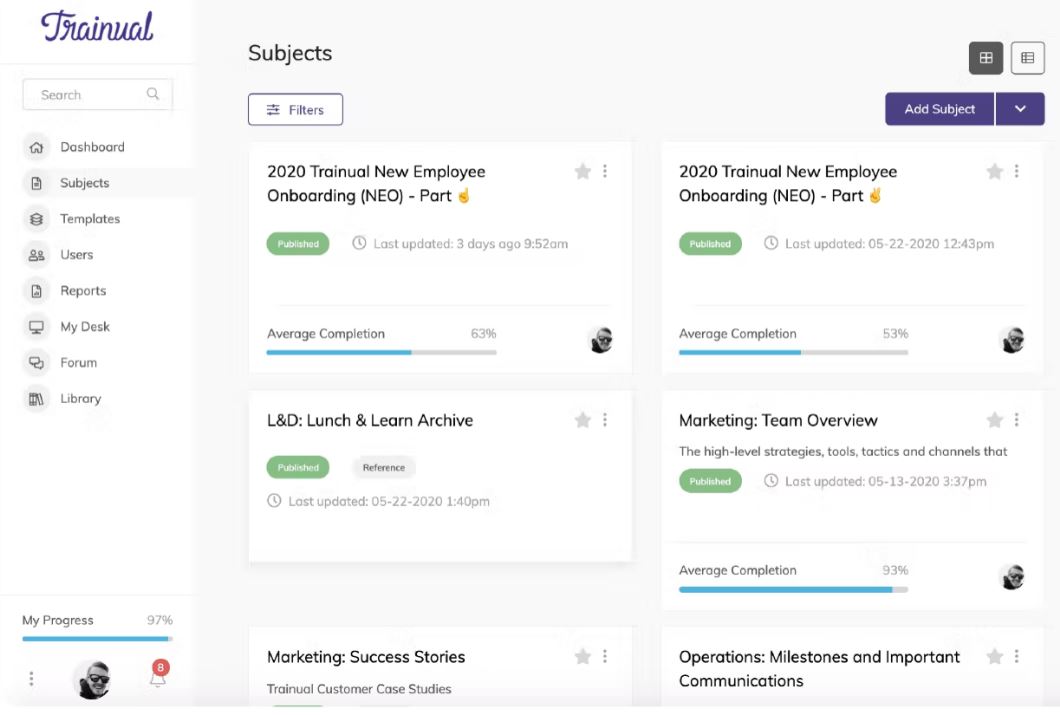Click the My Progress completion bar
1060x715 pixels.
[95, 638]
